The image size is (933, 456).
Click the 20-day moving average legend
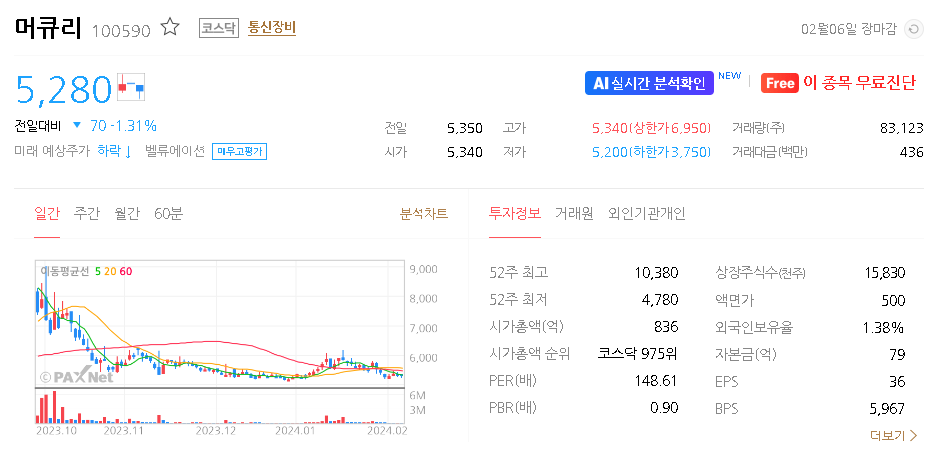[x=110, y=271]
